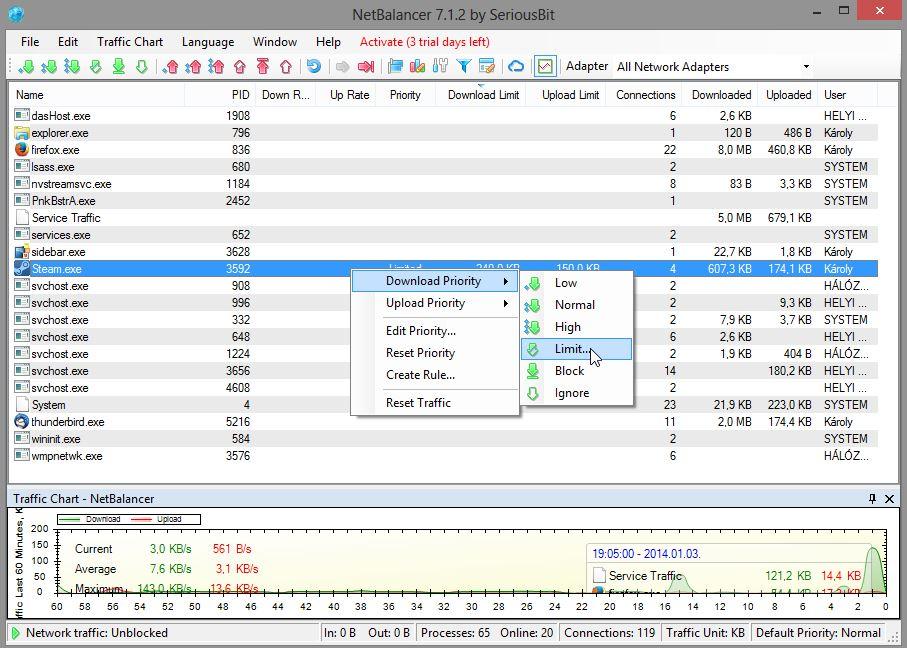The width and height of the screenshot is (907, 648).
Task: Select the nvstreamsvc.exe process row
Action: point(444,184)
